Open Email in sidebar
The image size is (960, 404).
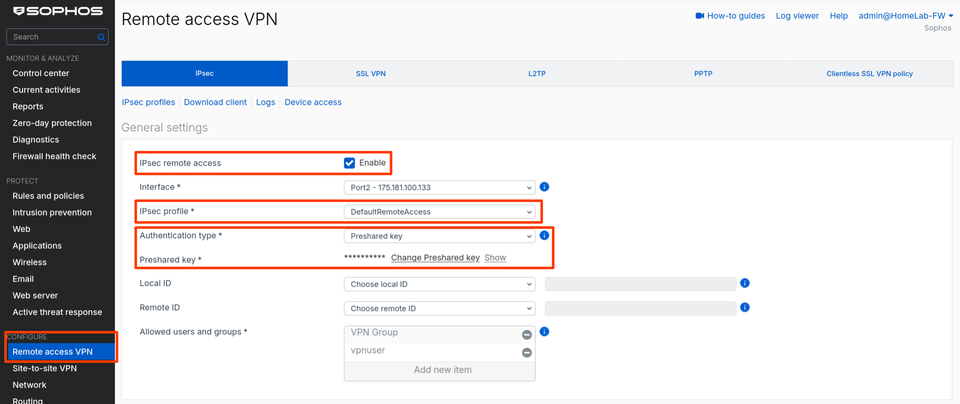click(23, 279)
